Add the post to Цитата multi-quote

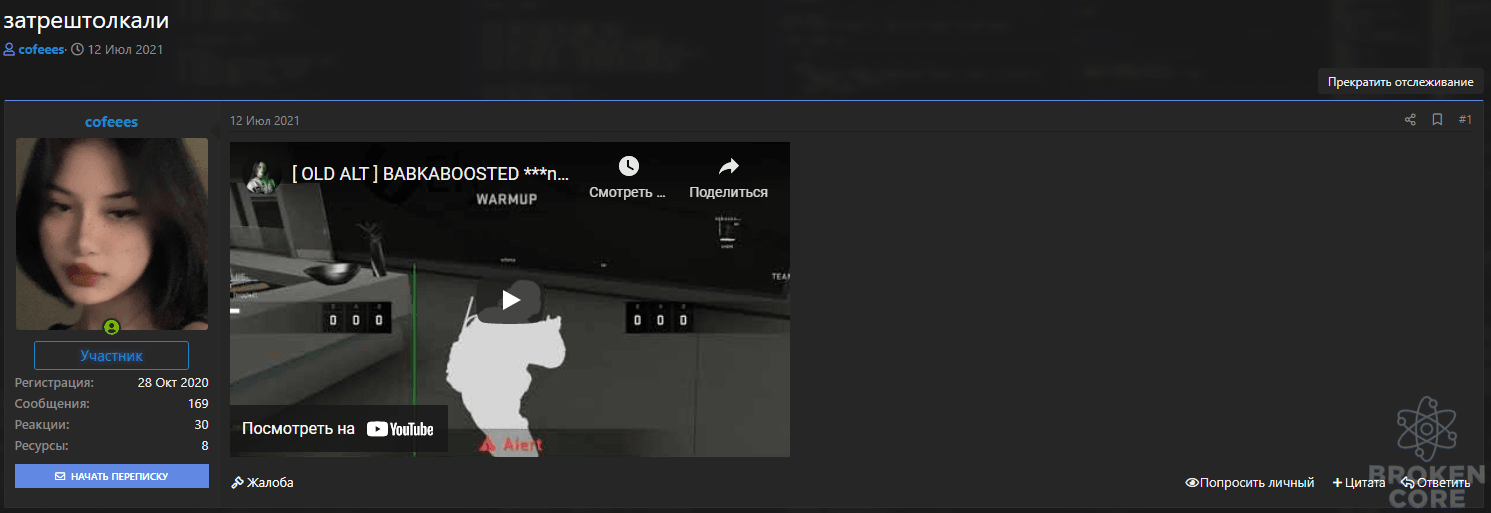click(1359, 483)
